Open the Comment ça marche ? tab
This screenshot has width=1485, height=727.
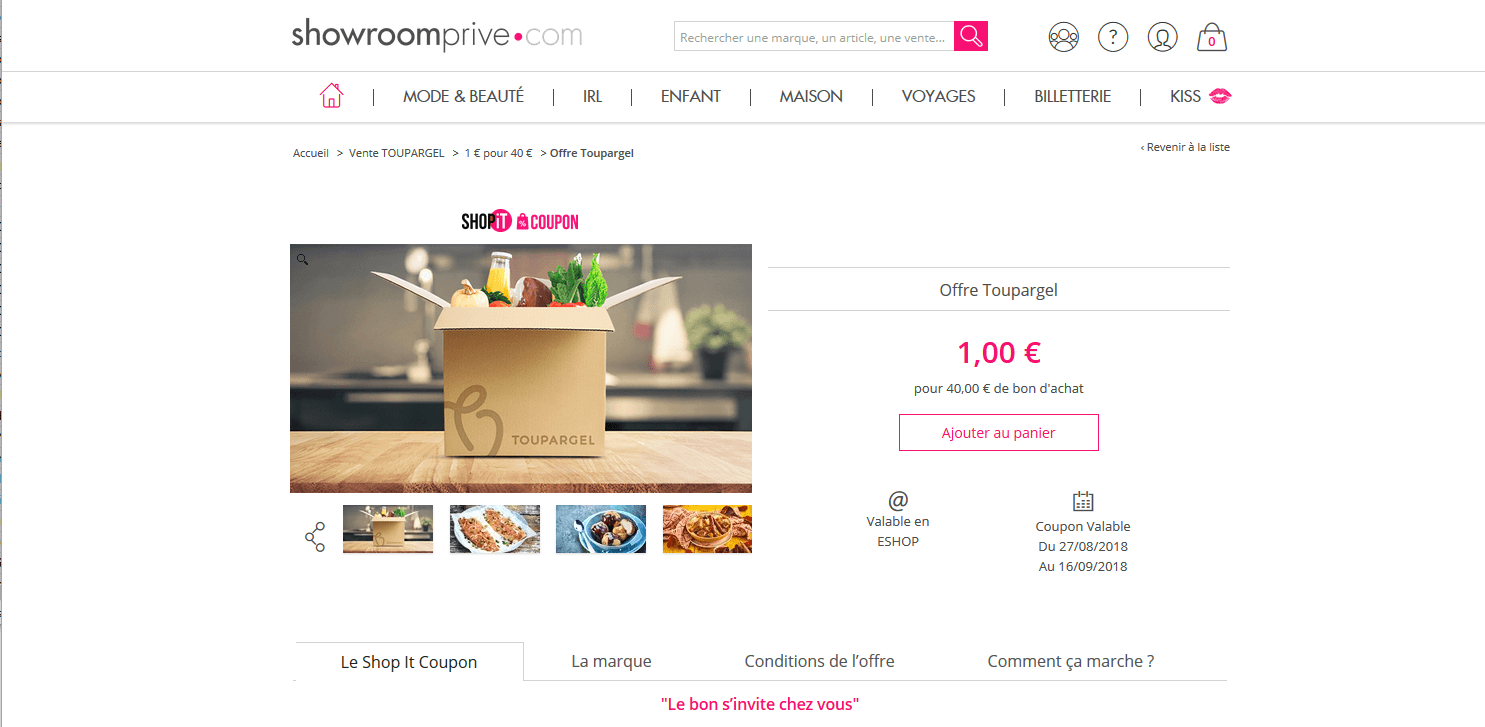pyautogui.click(x=1070, y=661)
